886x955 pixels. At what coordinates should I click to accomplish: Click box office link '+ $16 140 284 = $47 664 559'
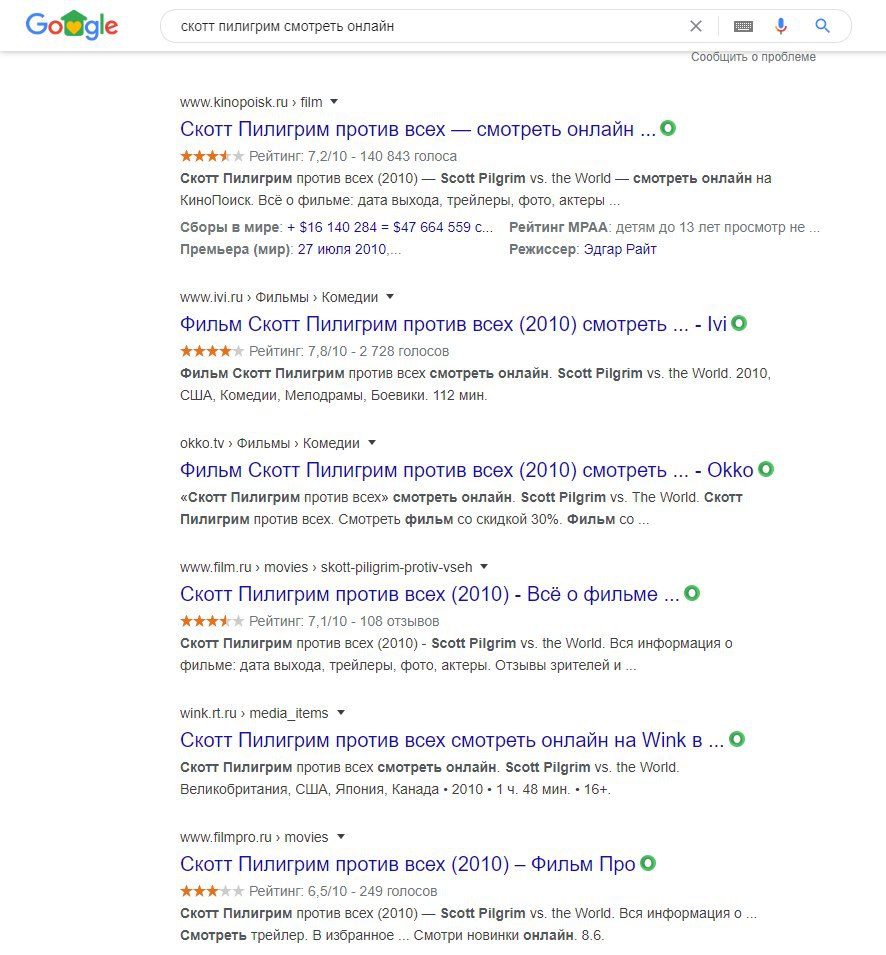tap(390, 227)
